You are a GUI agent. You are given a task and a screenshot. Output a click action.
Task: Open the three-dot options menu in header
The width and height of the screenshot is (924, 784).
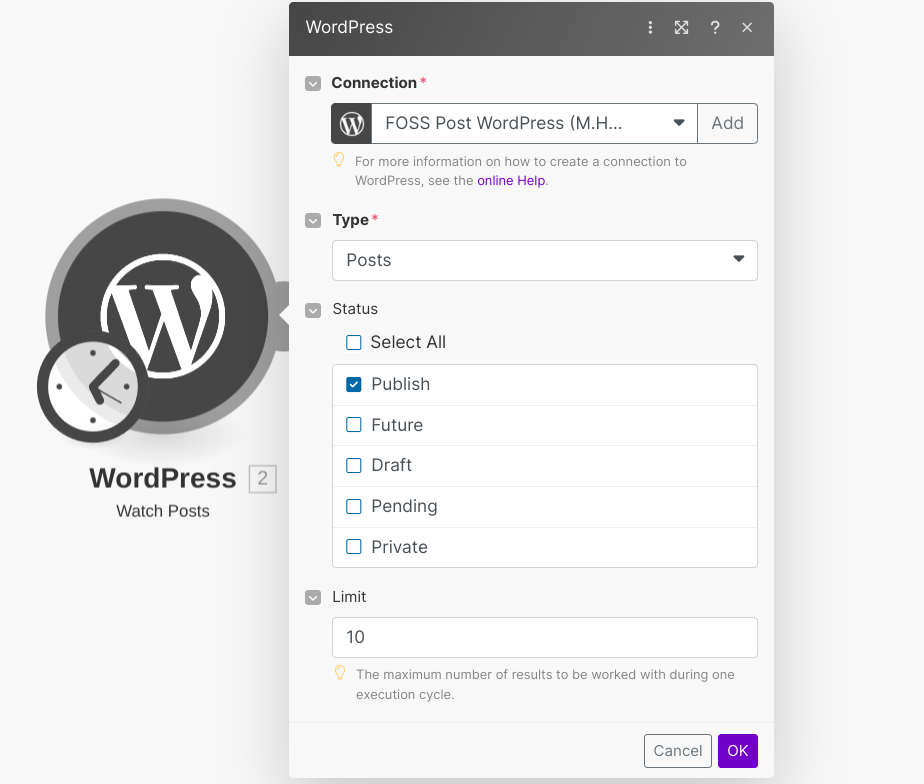pos(650,28)
